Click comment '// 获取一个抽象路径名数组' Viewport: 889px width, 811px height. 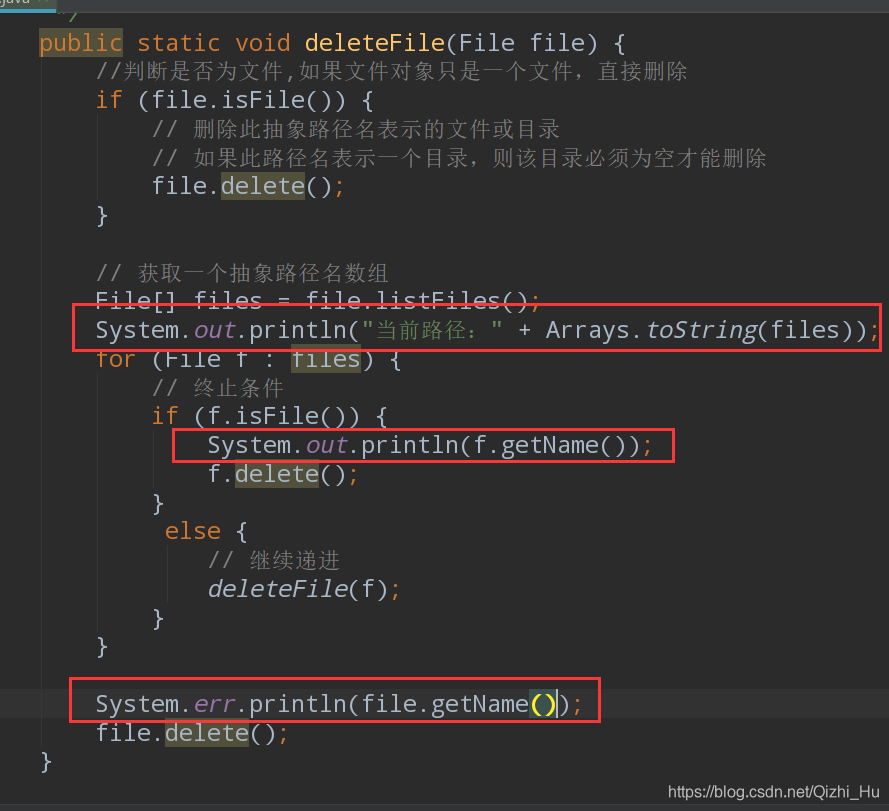[x=242, y=273]
